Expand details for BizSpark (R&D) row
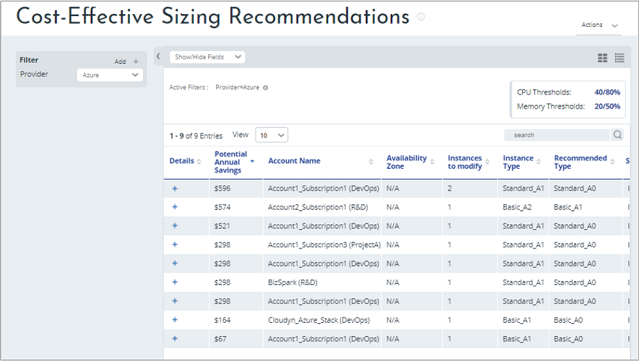639x361 pixels. click(x=175, y=282)
